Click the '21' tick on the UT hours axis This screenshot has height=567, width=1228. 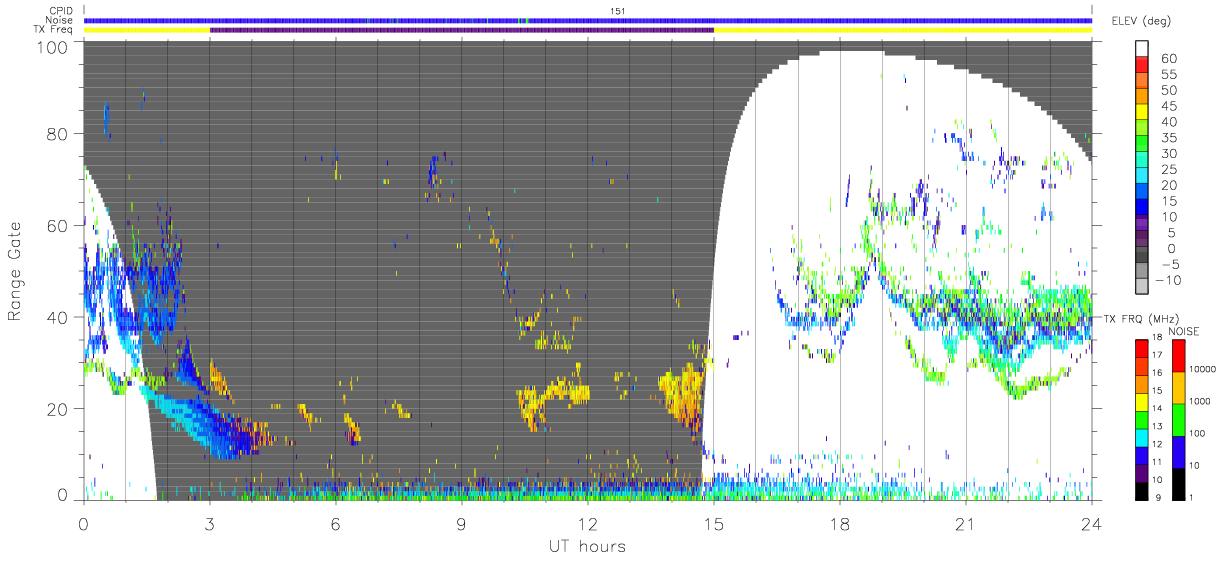(x=965, y=523)
